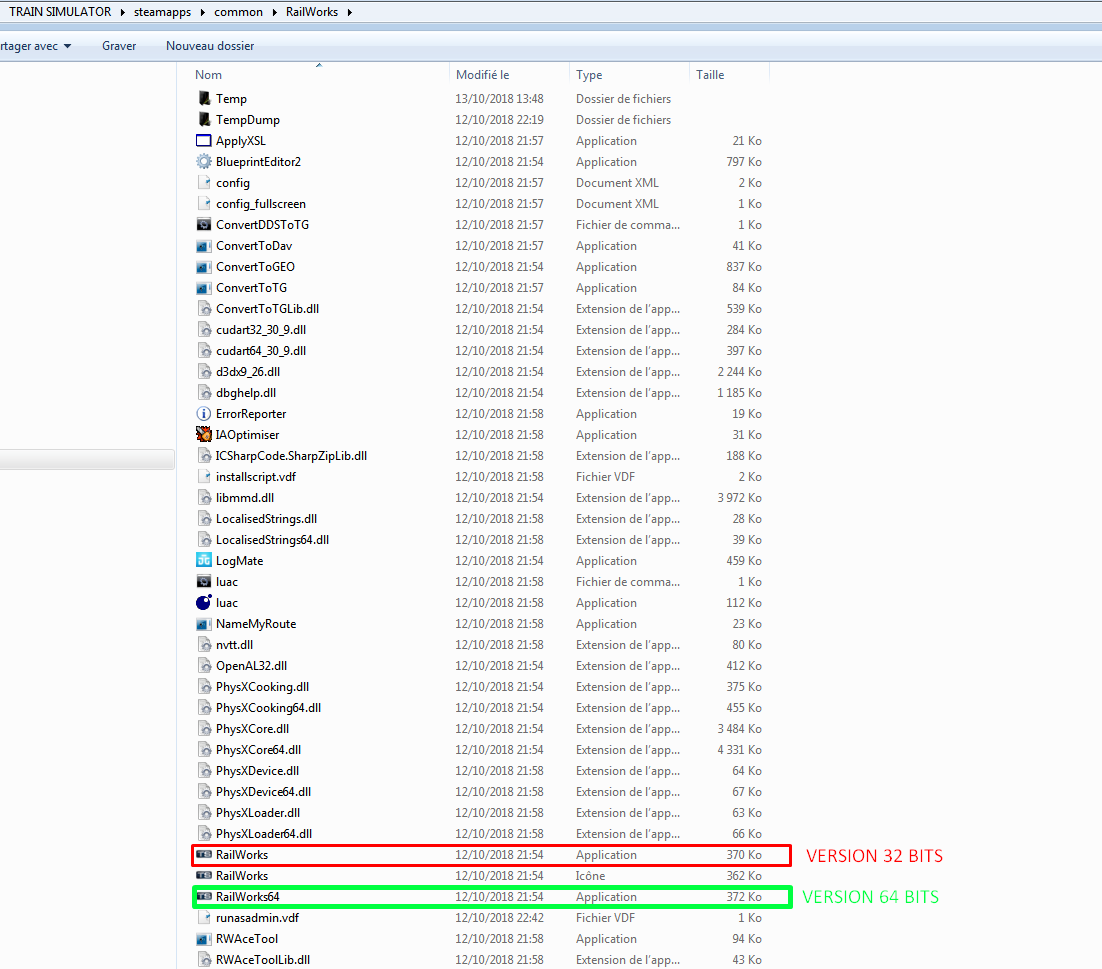Select the PhysXDevice.dll file name
This screenshot has height=969, width=1102.
[x=257, y=771]
